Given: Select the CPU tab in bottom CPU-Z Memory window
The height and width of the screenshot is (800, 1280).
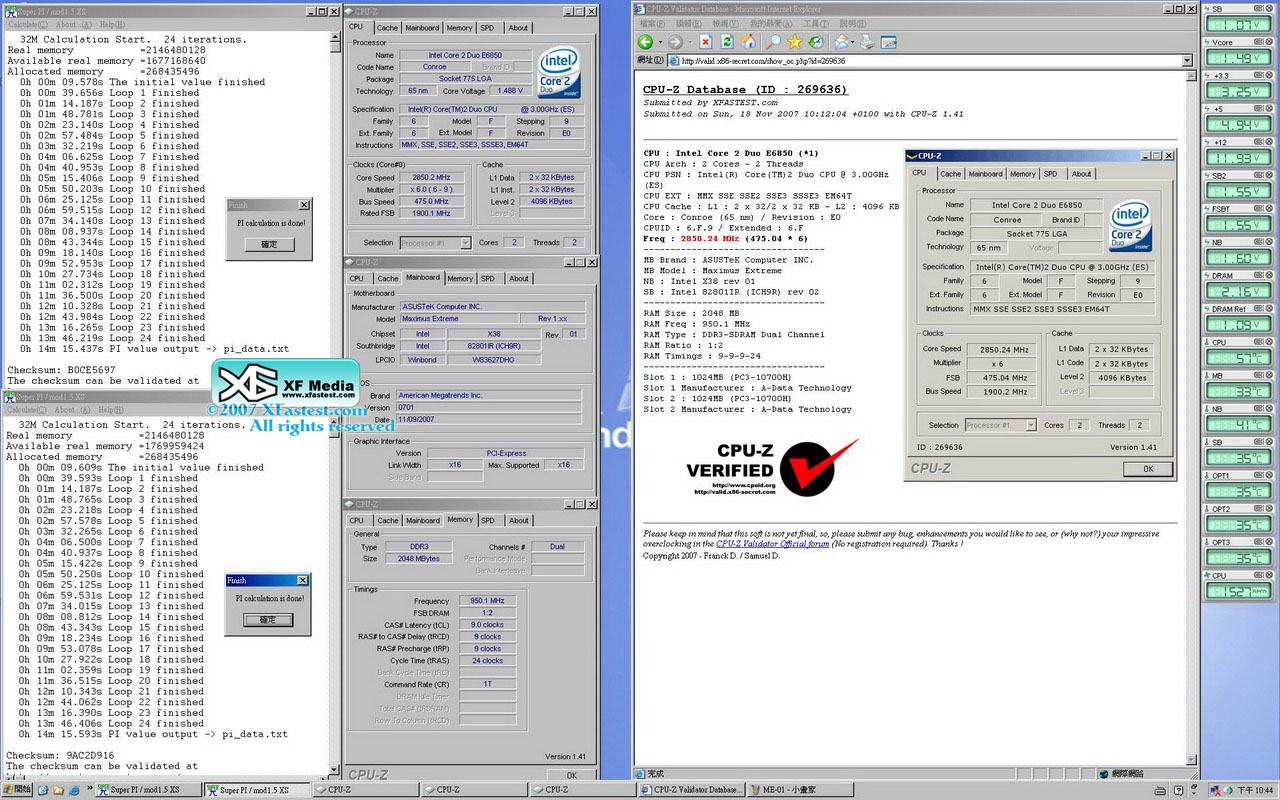Looking at the screenshot, I should pyautogui.click(x=356, y=520).
